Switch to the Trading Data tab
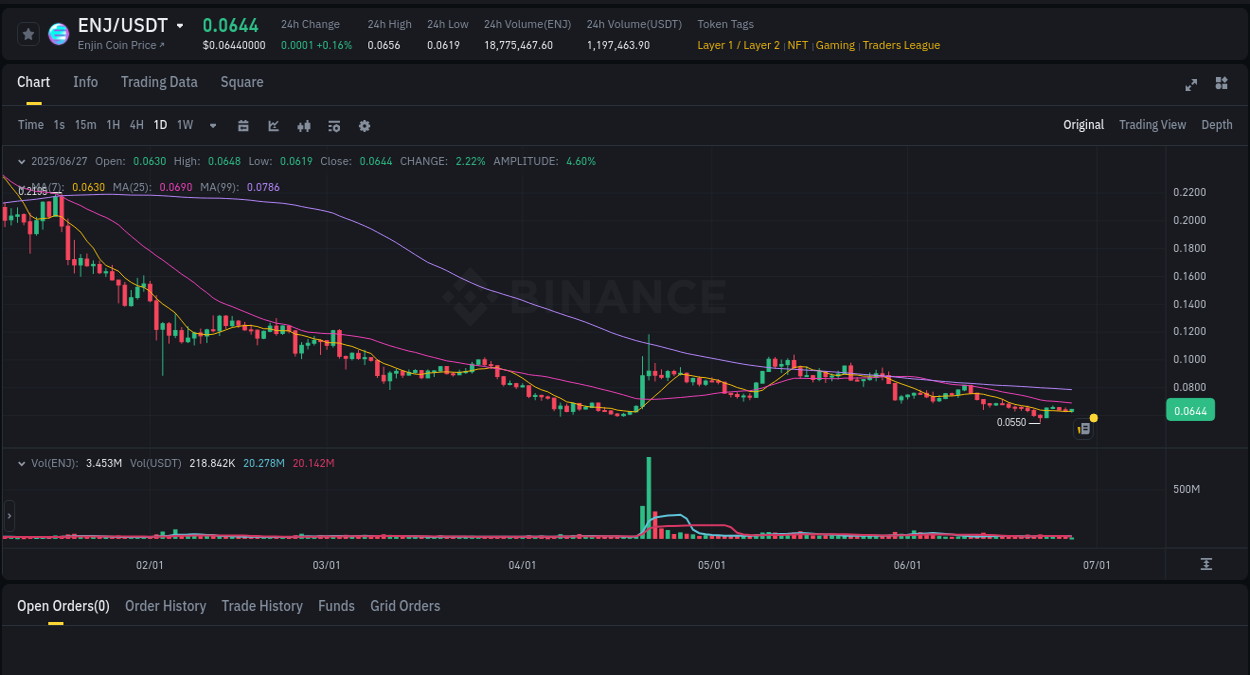Screen dimensions: 1250x675 [159, 82]
